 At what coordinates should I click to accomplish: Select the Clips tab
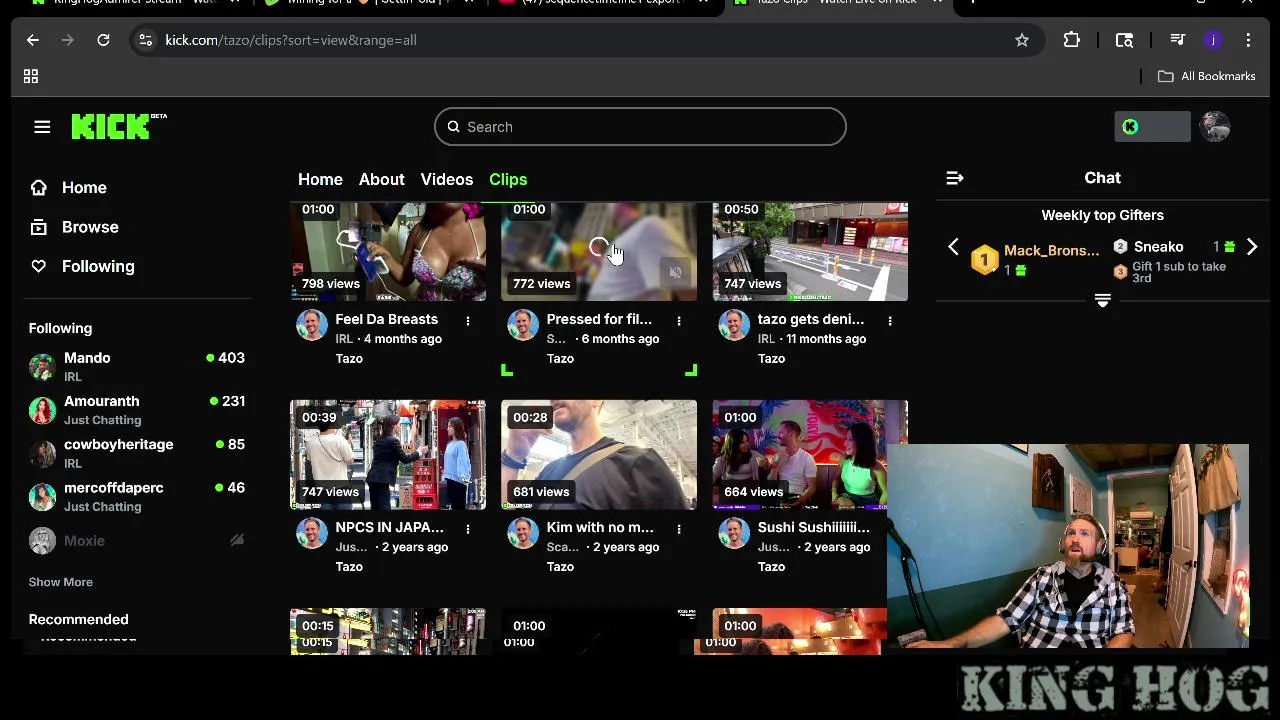[x=508, y=179]
